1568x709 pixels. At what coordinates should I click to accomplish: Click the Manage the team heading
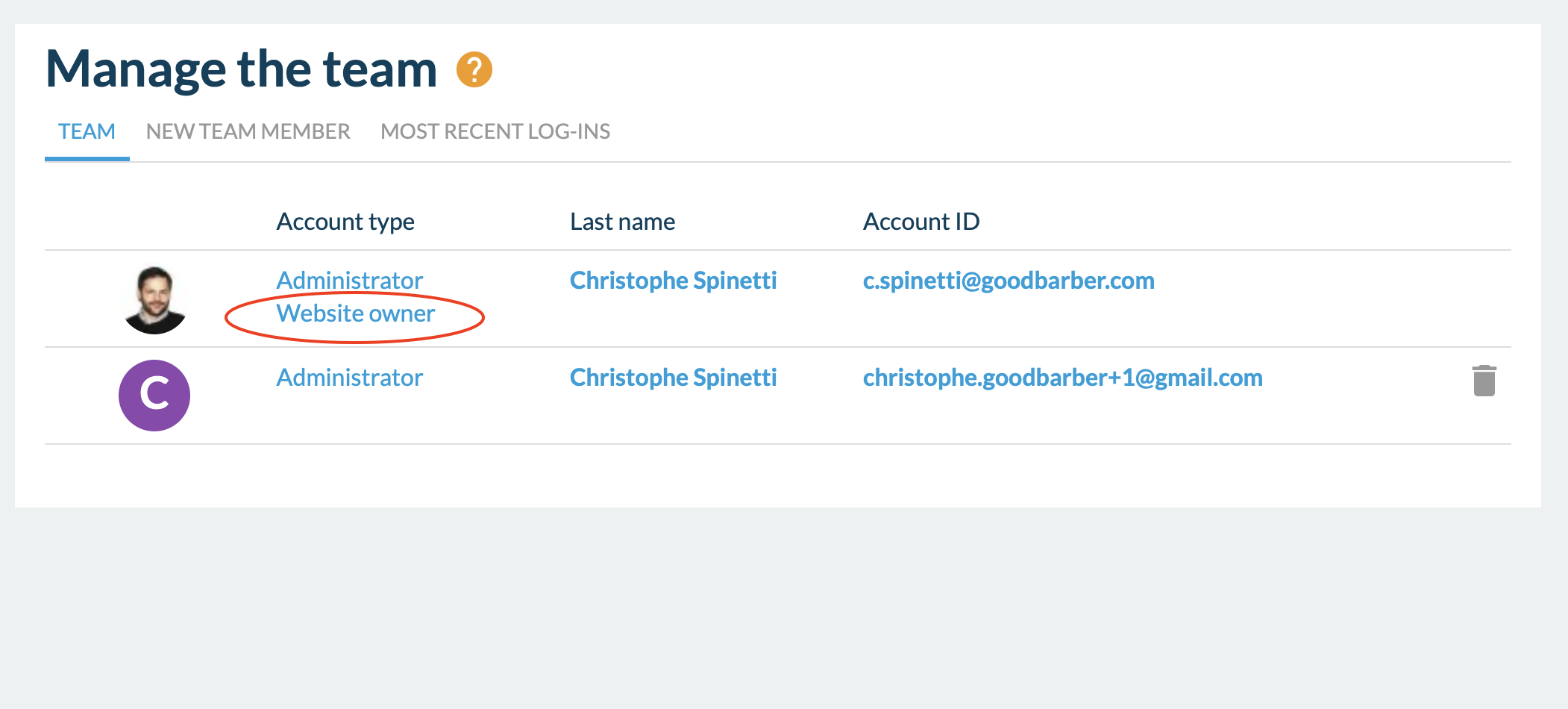[241, 69]
